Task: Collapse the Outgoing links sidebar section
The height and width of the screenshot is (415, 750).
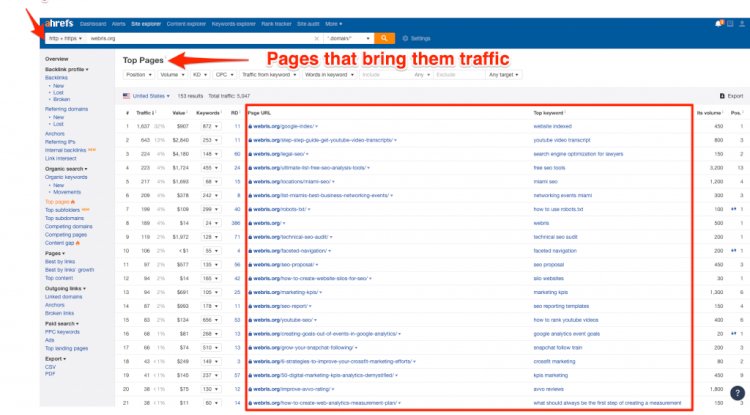Action: point(66,288)
